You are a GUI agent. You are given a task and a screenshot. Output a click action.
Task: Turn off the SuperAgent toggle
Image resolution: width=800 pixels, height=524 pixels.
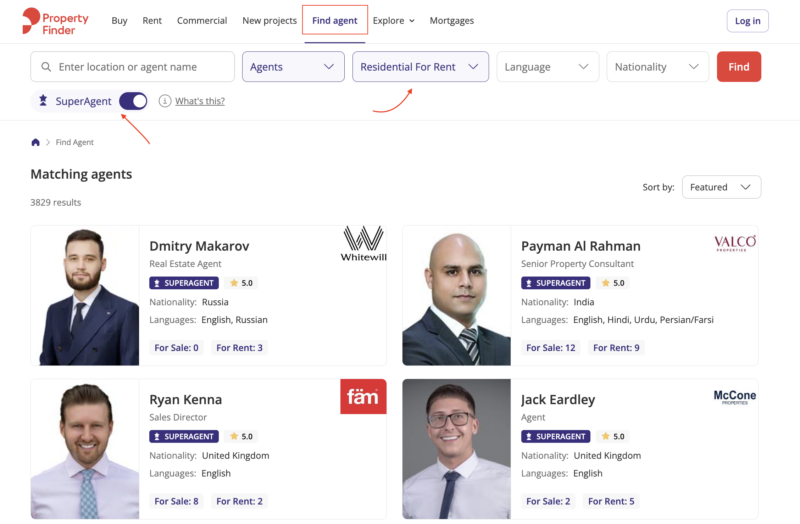point(133,101)
